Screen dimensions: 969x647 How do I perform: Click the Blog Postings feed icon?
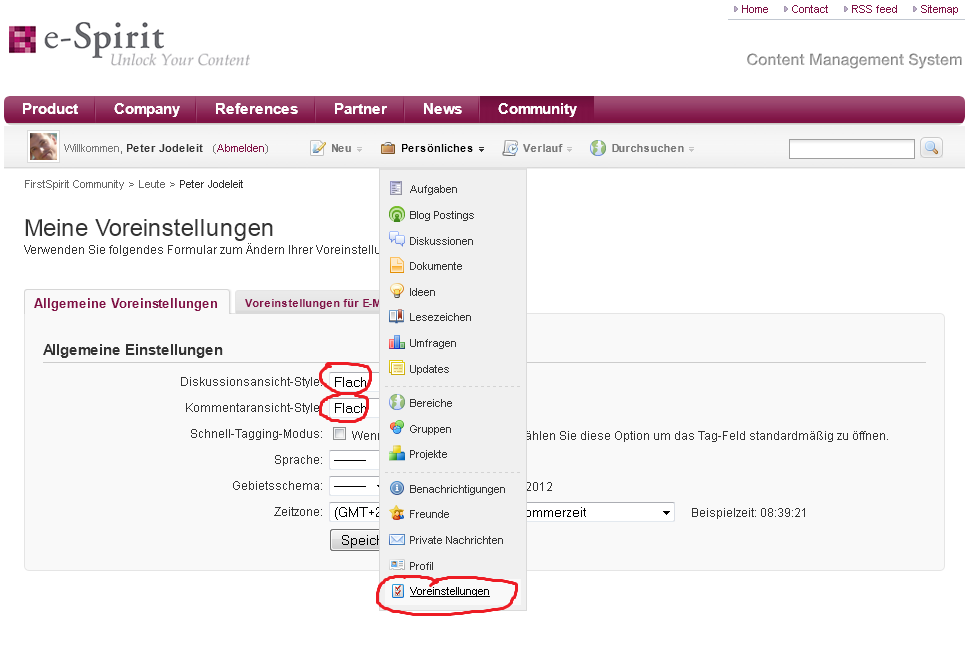tap(396, 214)
